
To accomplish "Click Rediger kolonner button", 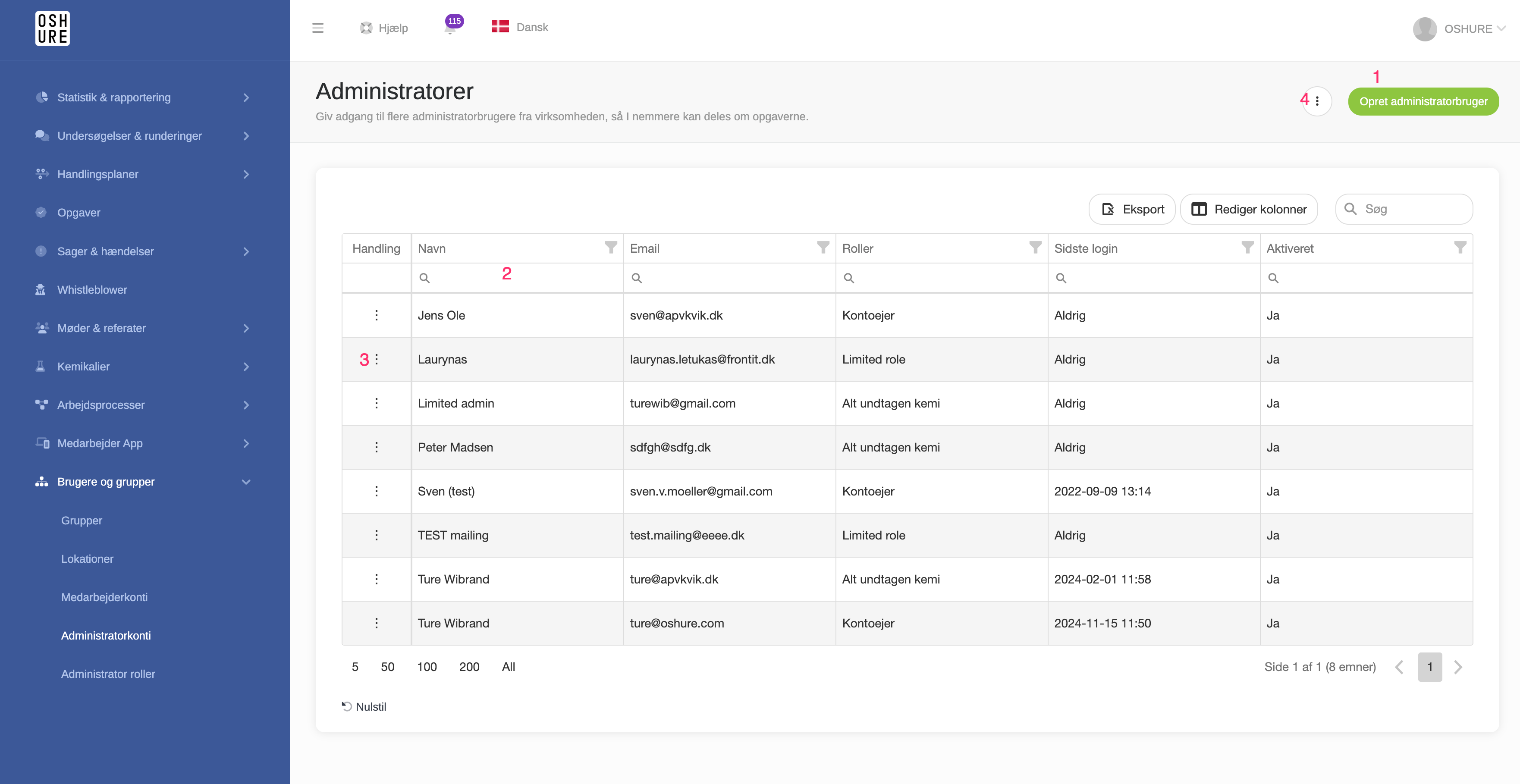I will [x=1249, y=210].
